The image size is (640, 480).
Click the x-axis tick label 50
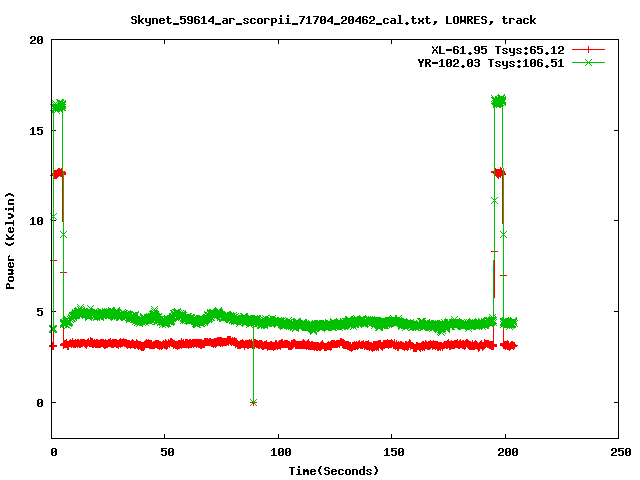point(167,452)
